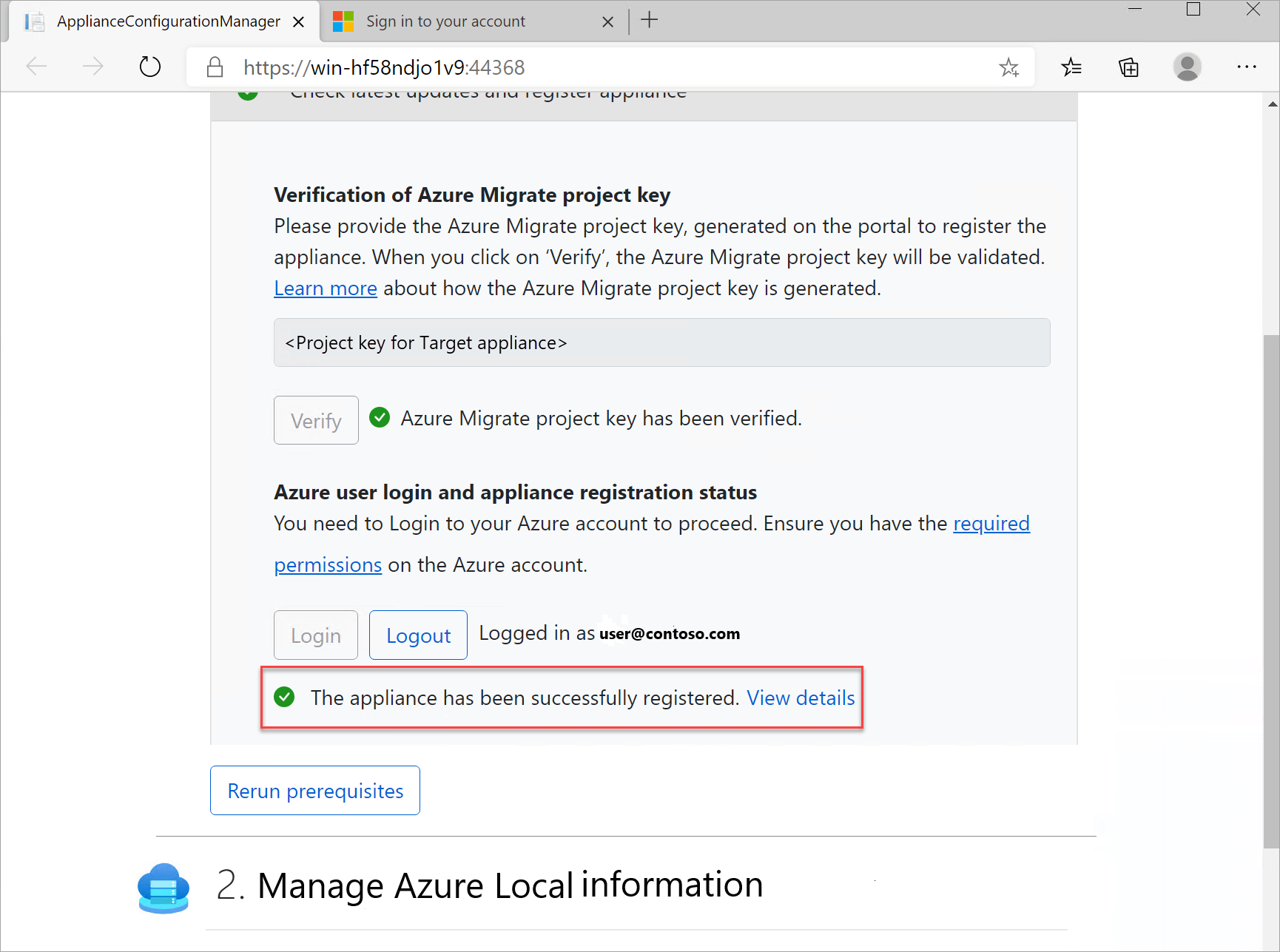Click the browser profile avatar icon

click(1187, 67)
